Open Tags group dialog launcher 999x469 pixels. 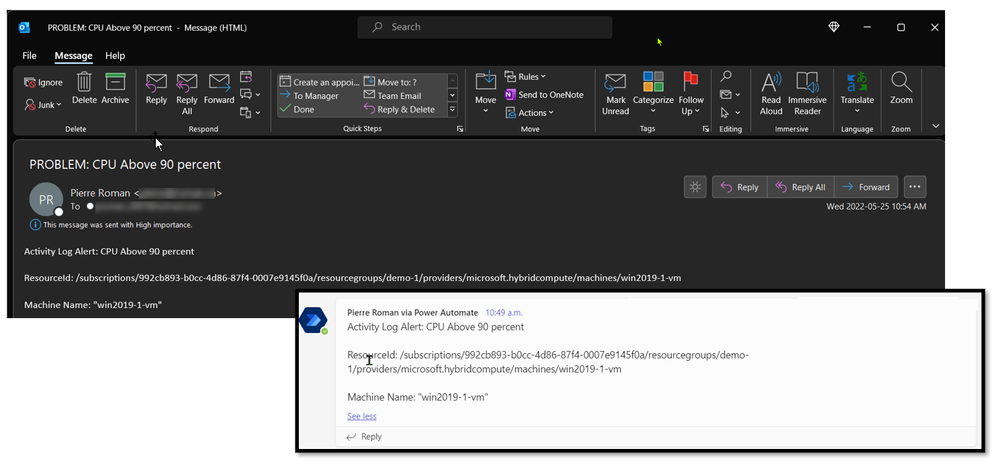coord(705,129)
